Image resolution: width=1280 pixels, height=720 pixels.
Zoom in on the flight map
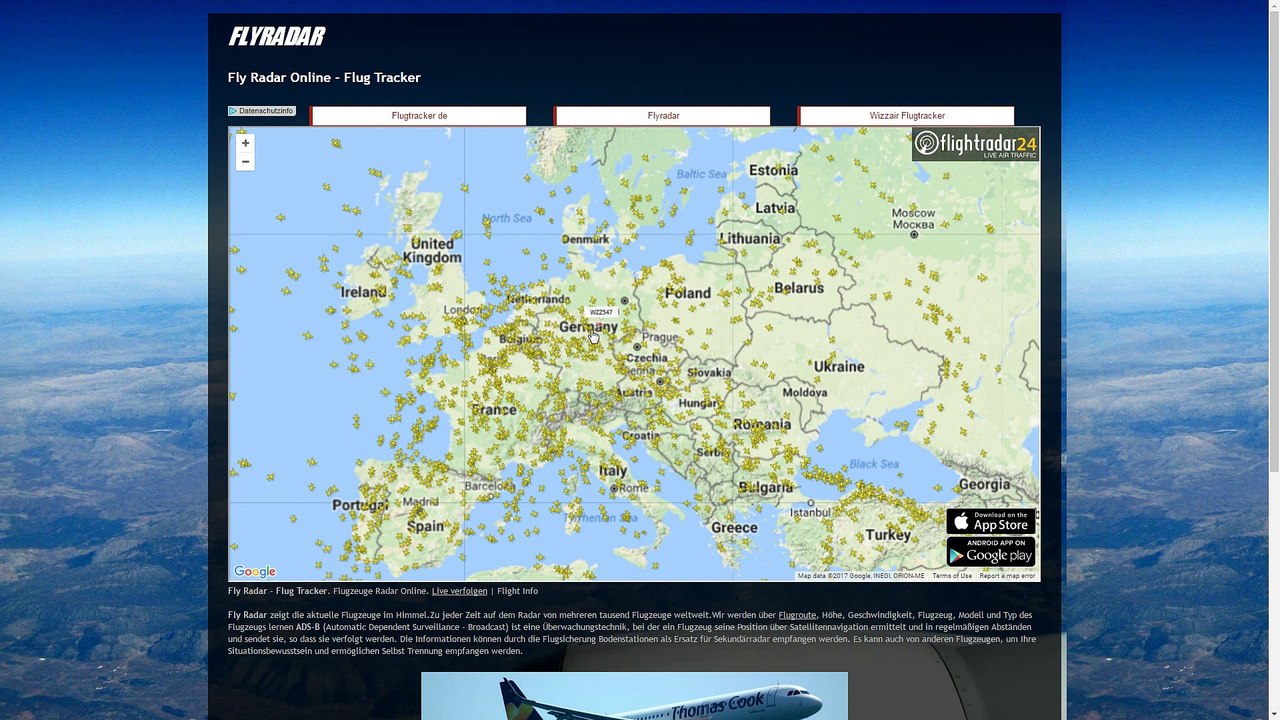coord(245,143)
